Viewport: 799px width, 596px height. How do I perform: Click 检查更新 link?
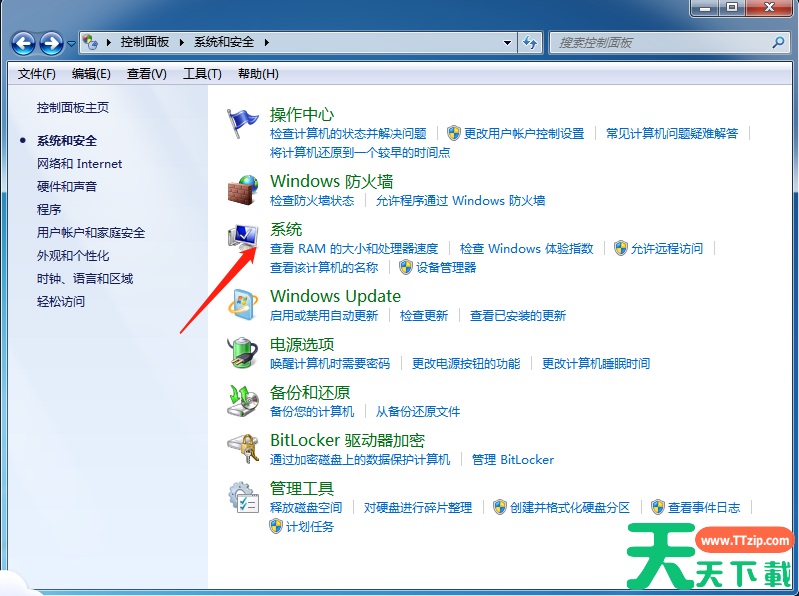tap(424, 316)
